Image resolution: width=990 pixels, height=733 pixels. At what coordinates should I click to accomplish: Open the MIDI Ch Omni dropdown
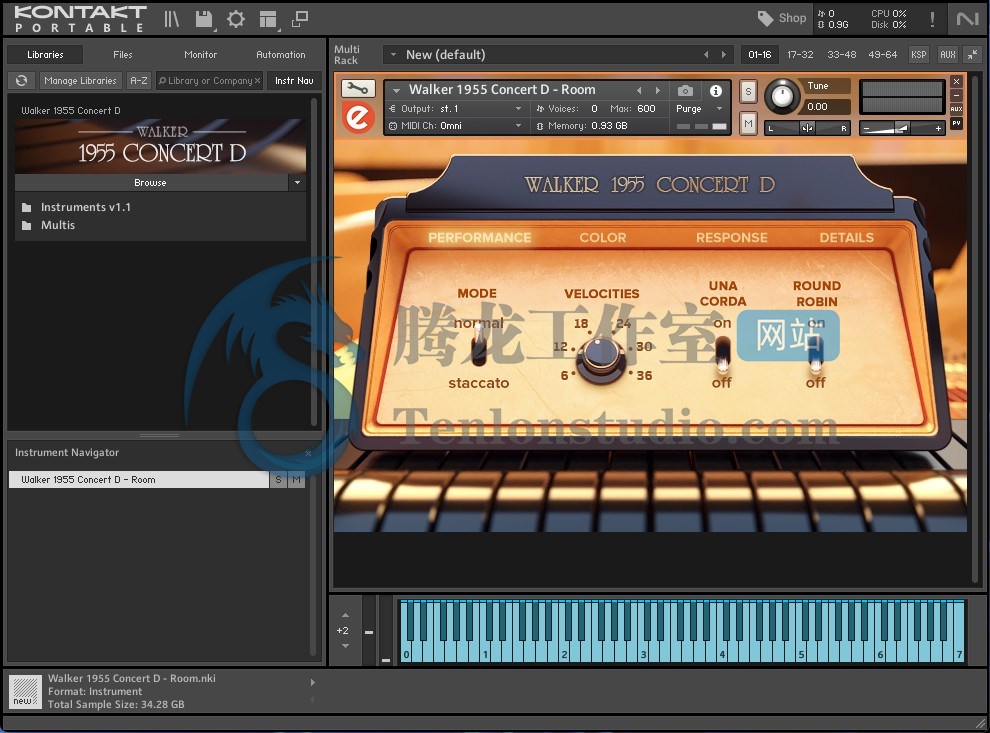[x=456, y=126]
